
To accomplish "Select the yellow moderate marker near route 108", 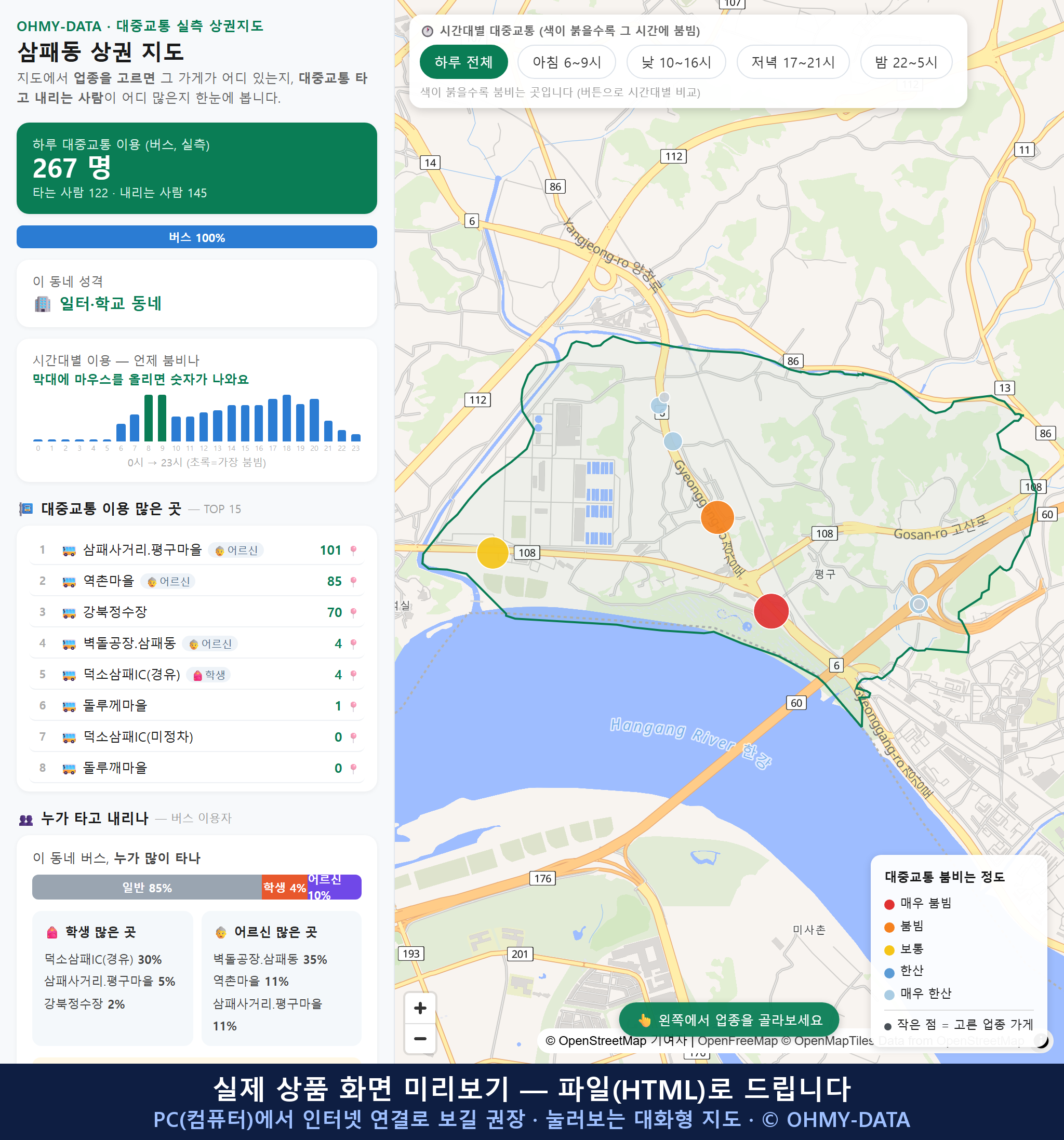I will coord(493,553).
